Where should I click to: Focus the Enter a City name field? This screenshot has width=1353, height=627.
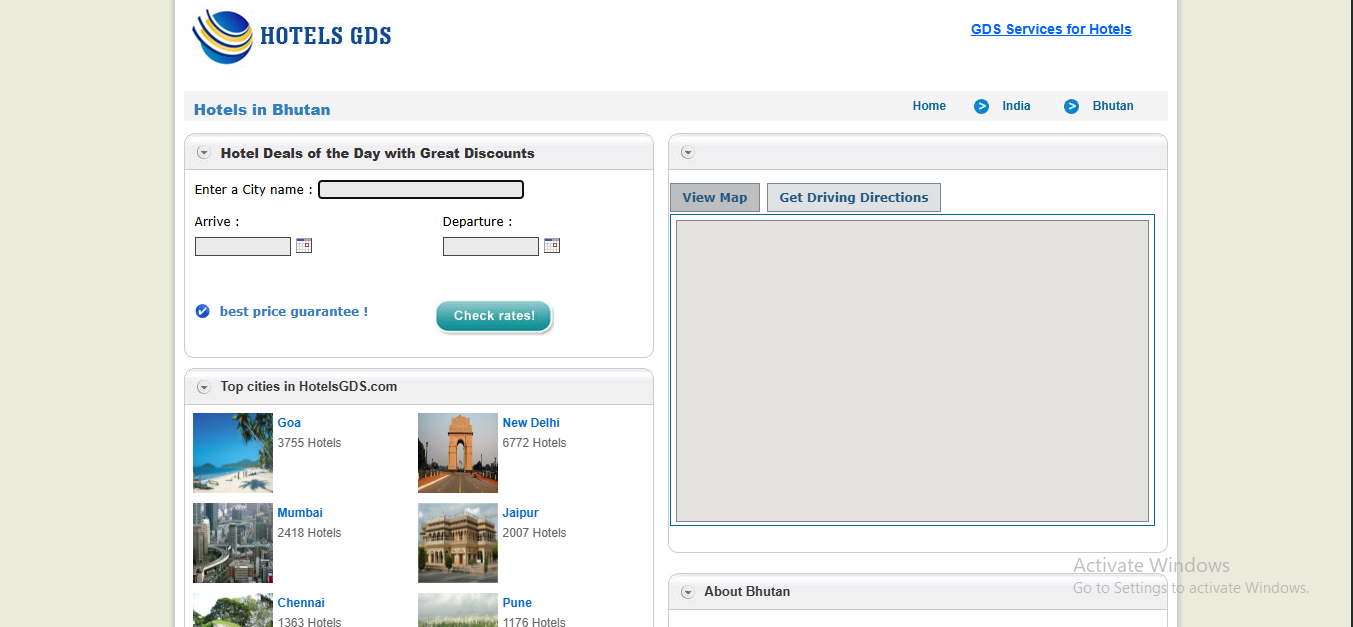coord(420,189)
